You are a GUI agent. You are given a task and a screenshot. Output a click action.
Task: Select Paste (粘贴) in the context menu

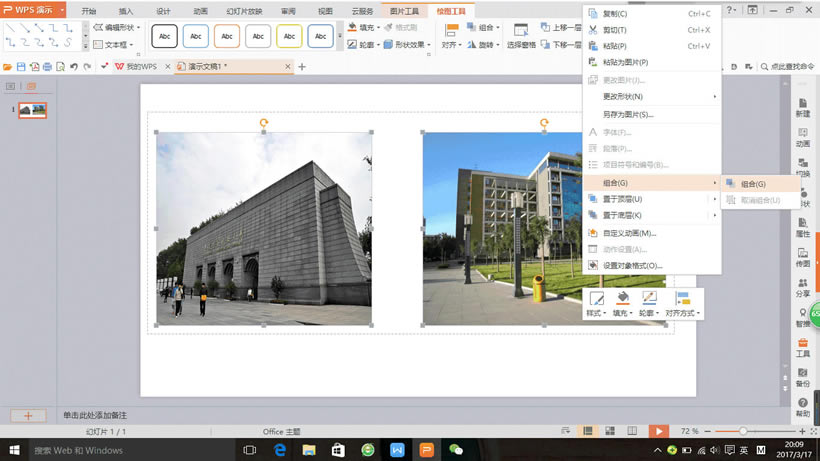tap(652, 46)
